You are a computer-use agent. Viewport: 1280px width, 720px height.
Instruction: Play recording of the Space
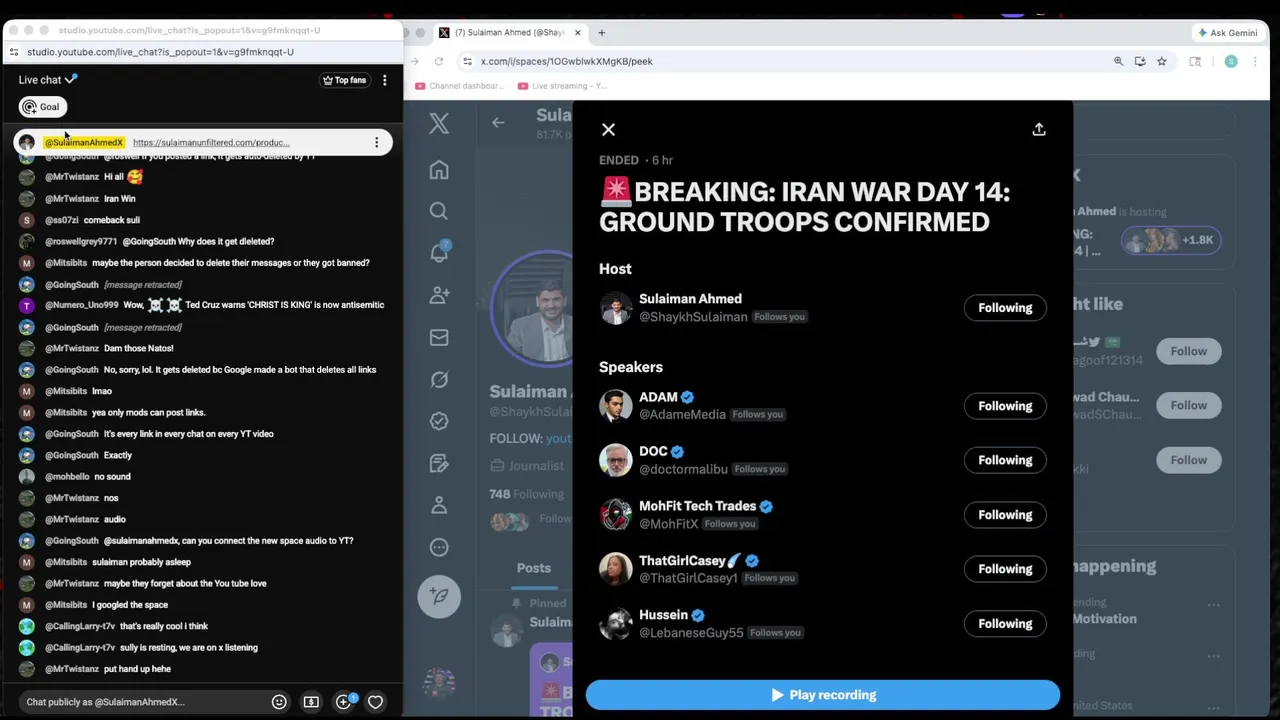(x=823, y=695)
